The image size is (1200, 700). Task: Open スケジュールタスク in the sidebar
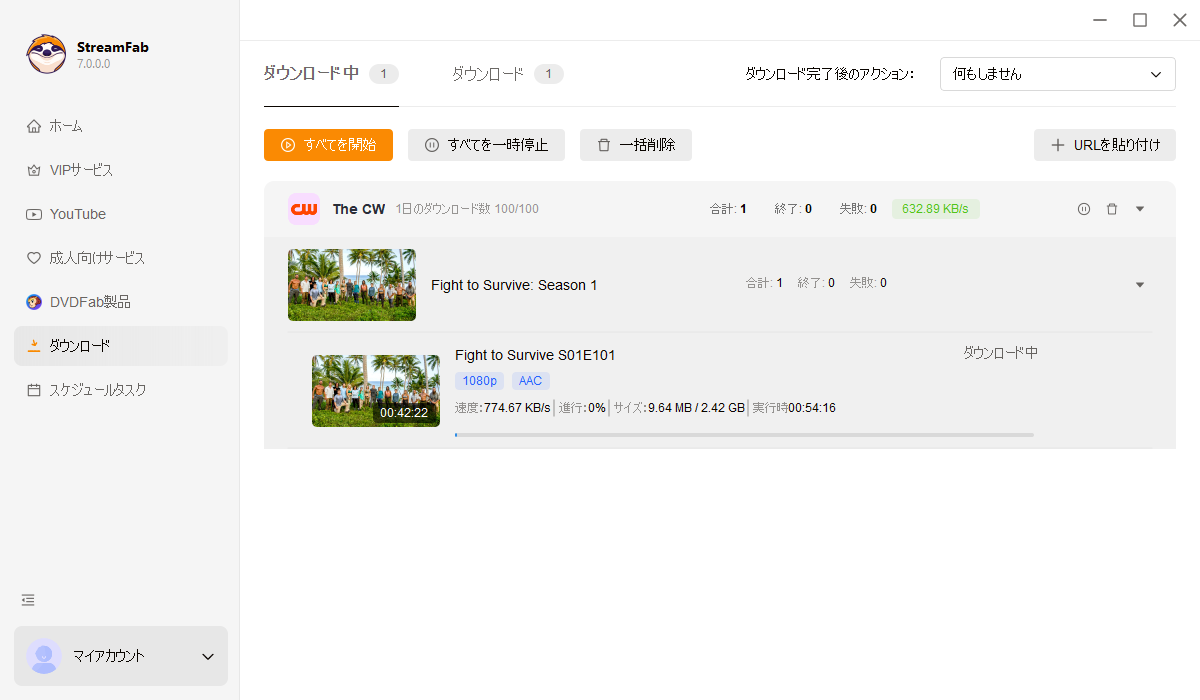(97, 390)
